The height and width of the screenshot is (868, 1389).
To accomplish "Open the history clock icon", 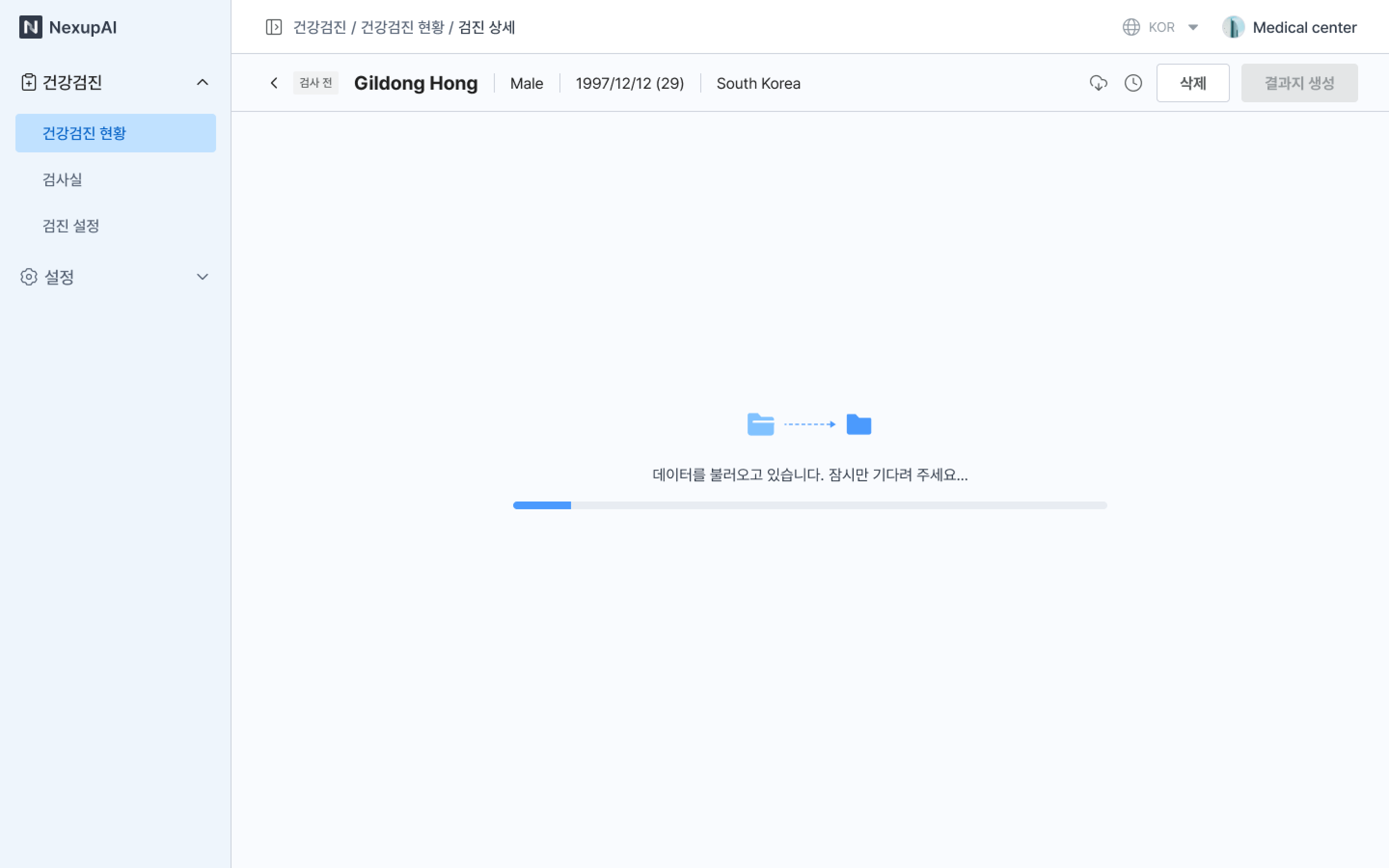I will 1133,83.
